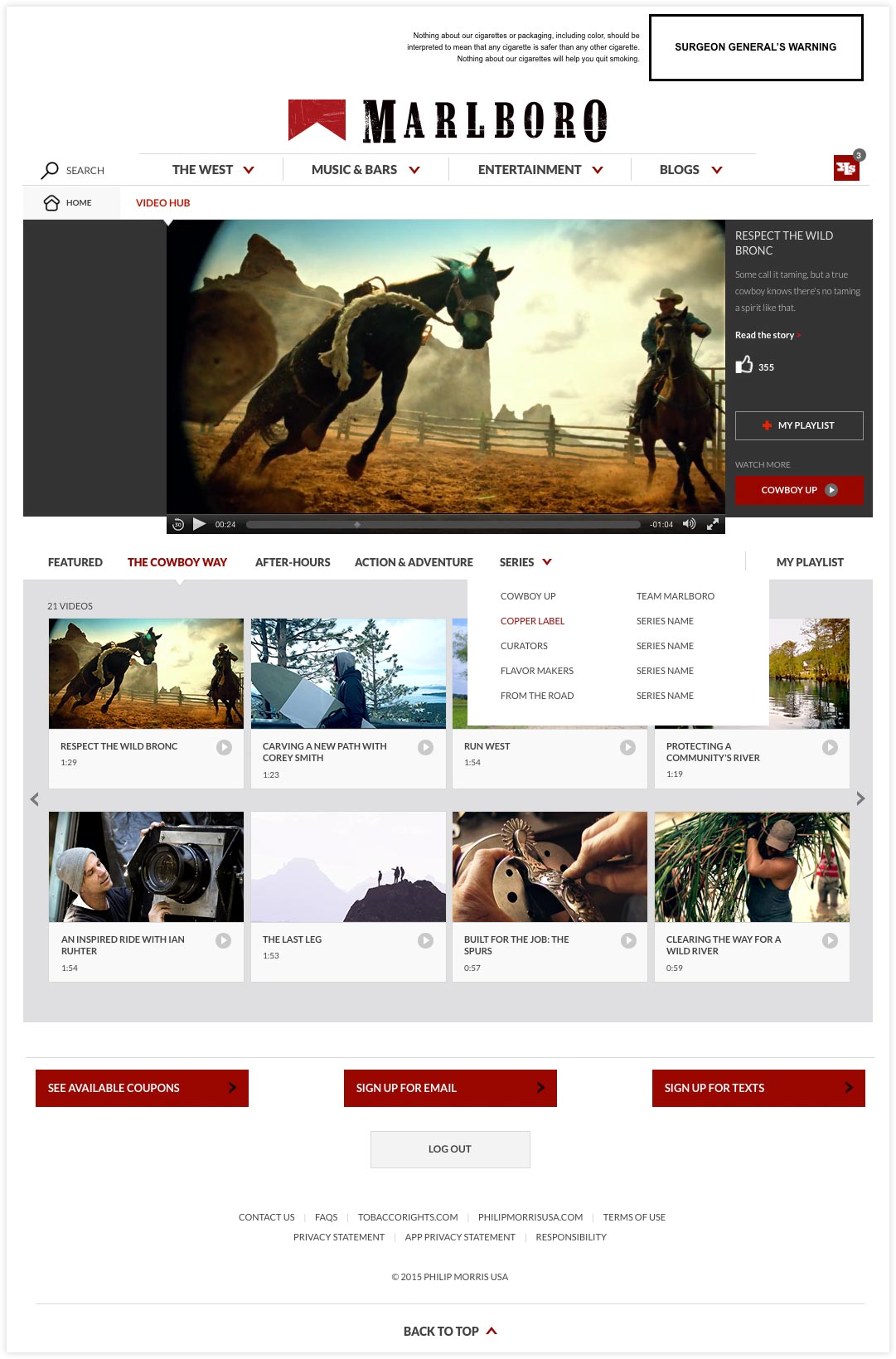Click Sign Up for Texts button

(758, 1088)
